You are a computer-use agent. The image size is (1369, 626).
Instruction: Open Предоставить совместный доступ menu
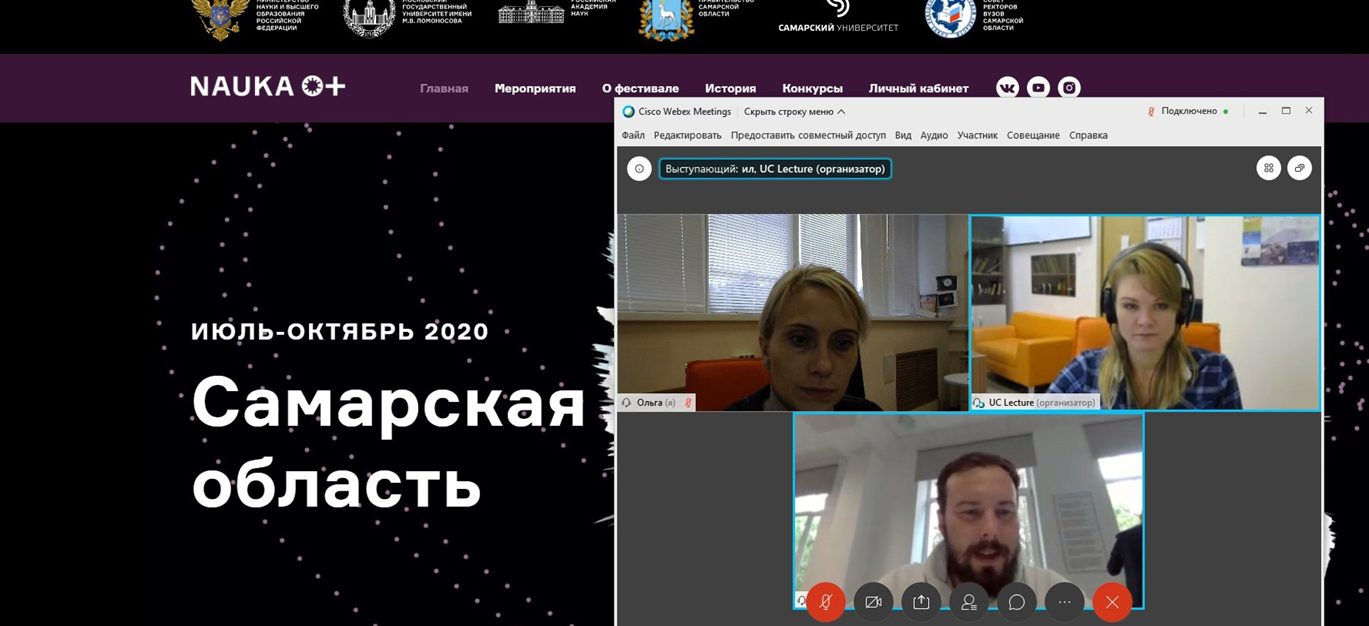pos(808,135)
